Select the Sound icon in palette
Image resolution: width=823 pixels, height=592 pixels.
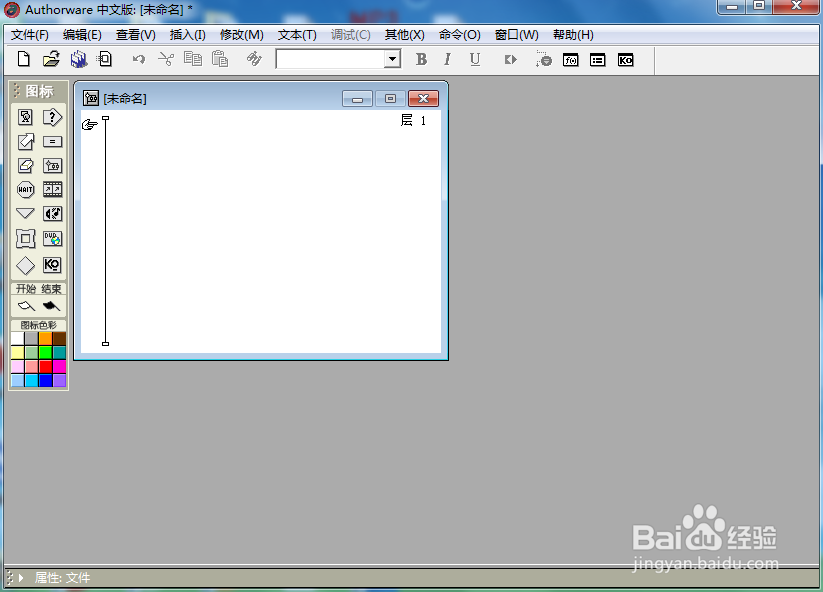click(52, 214)
